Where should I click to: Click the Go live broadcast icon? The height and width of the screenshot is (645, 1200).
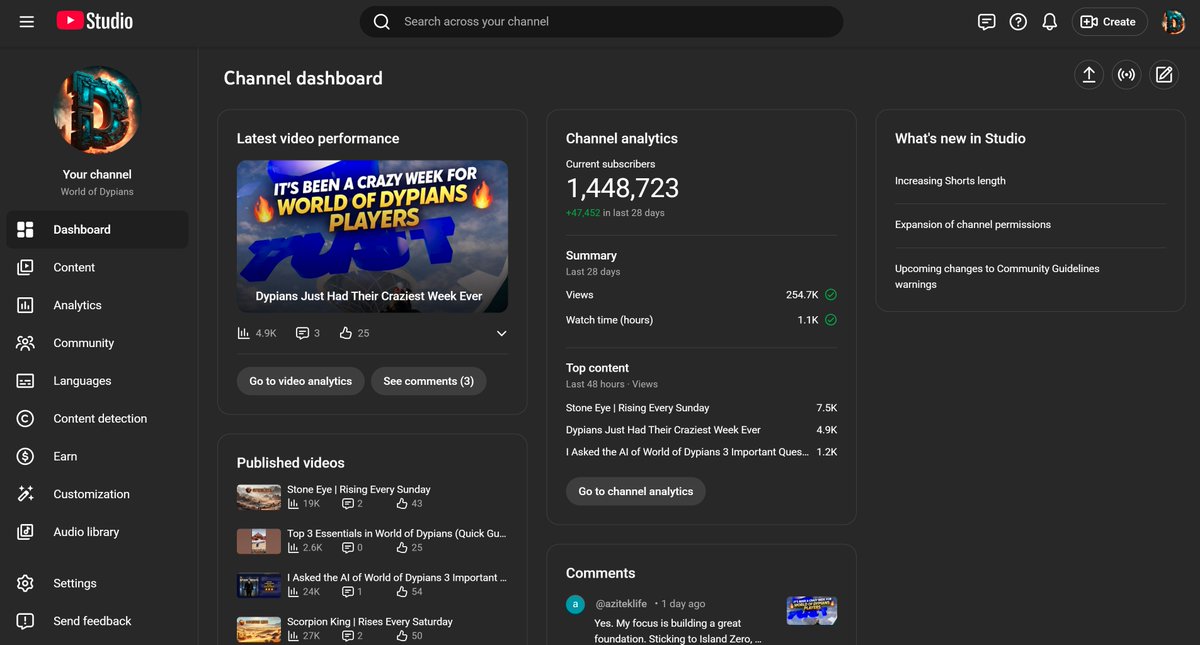[1127, 74]
